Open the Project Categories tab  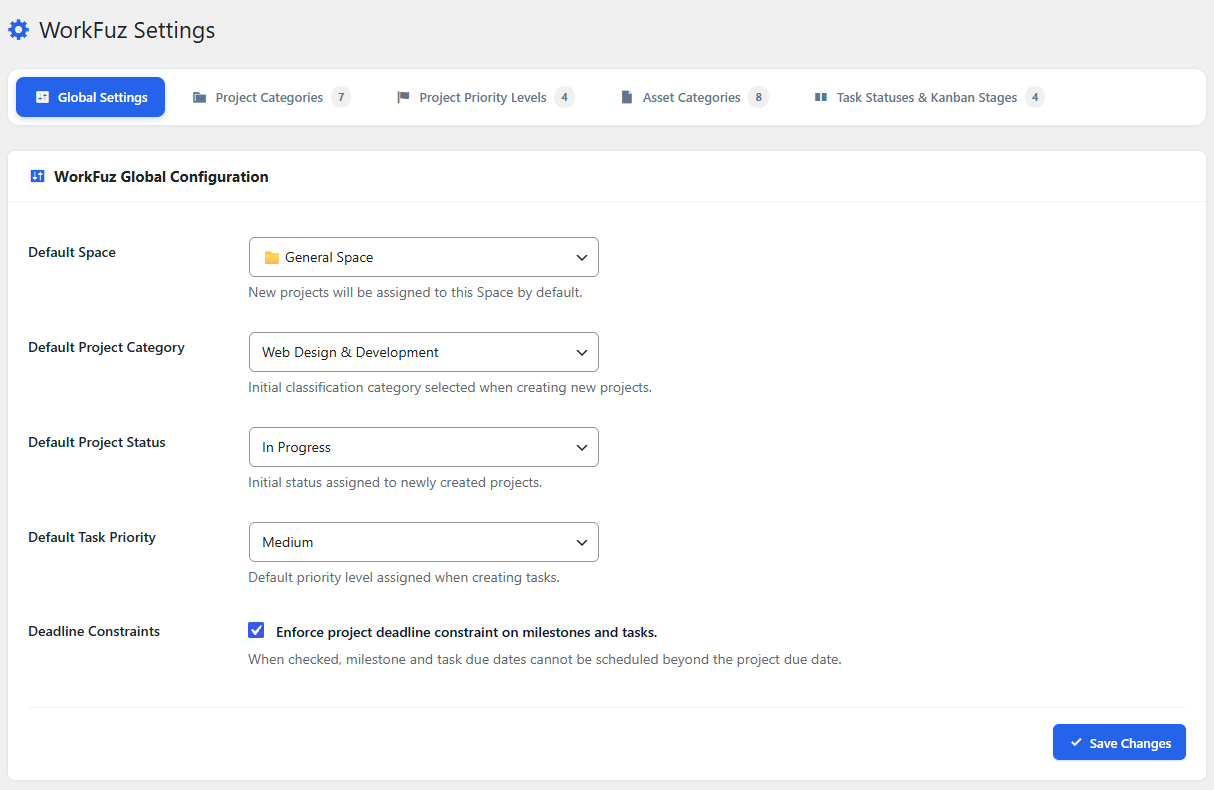(x=271, y=97)
